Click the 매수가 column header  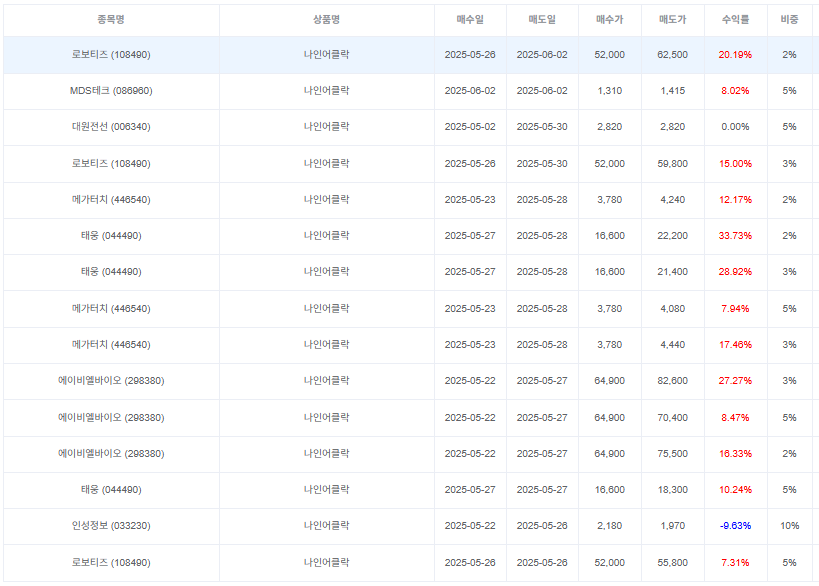pyautogui.click(x=610, y=20)
